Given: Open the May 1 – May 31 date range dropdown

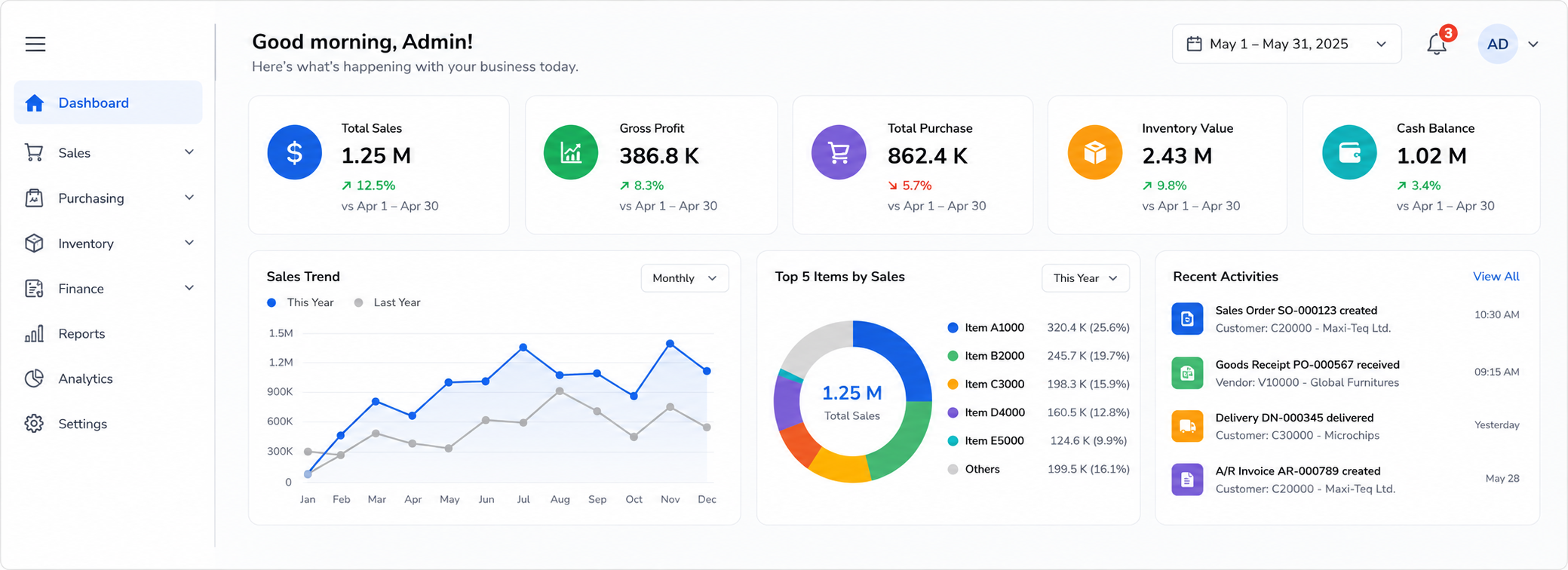Looking at the screenshot, I should pyautogui.click(x=1287, y=44).
